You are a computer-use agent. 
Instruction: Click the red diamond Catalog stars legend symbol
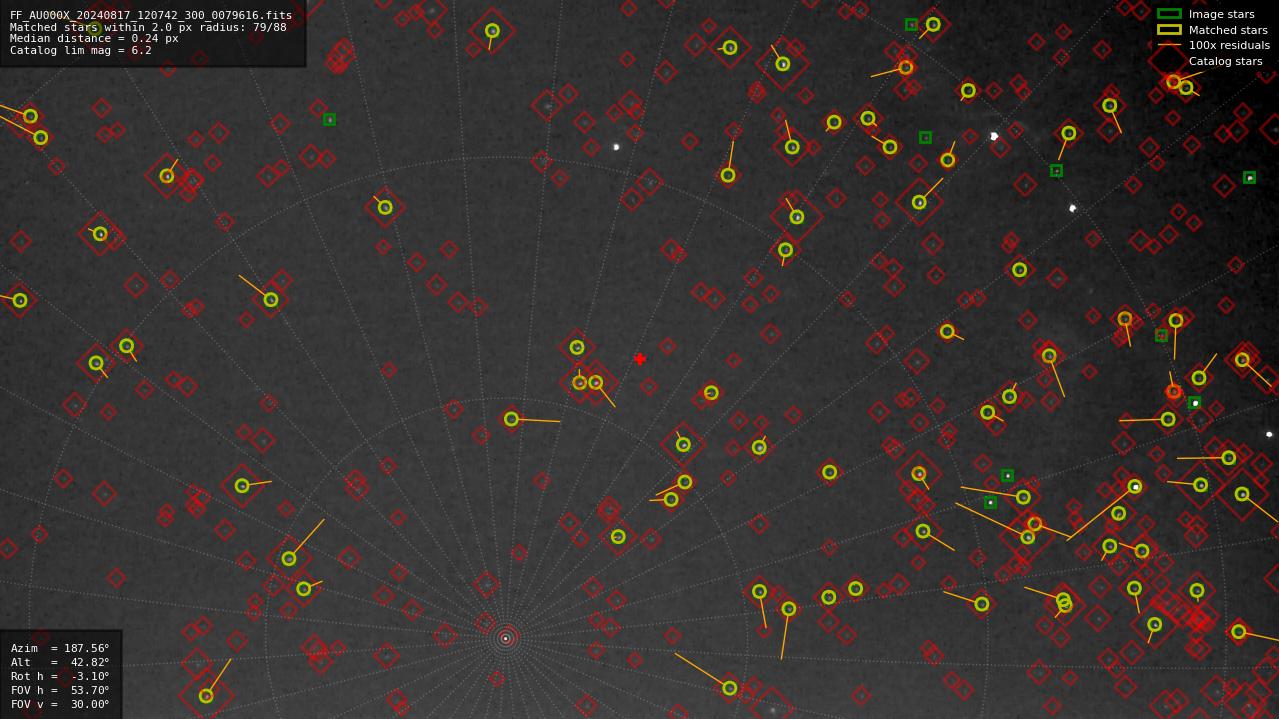click(x=1169, y=61)
